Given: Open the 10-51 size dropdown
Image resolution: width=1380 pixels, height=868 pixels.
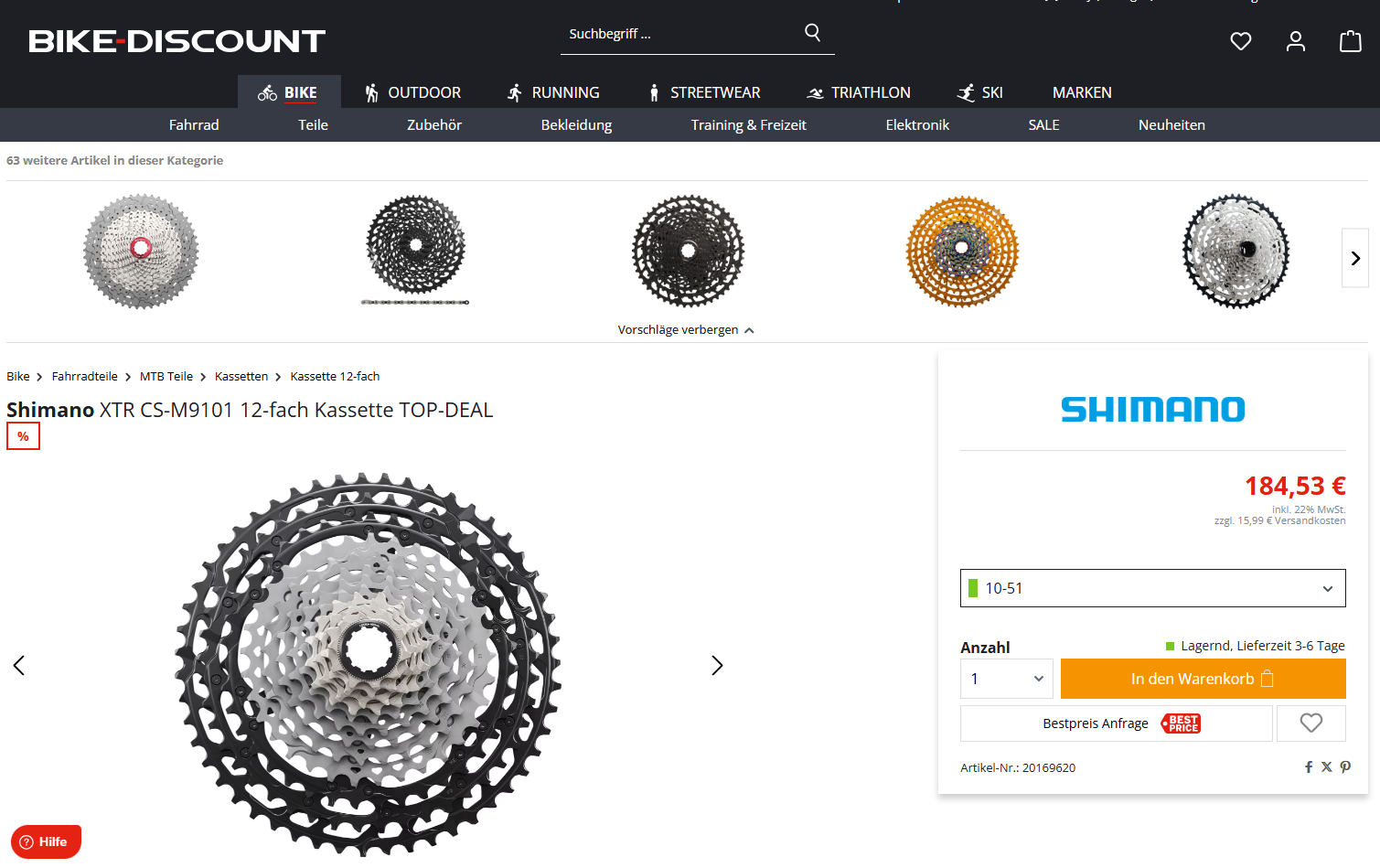Looking at the screenshot, I should 1152,588.
